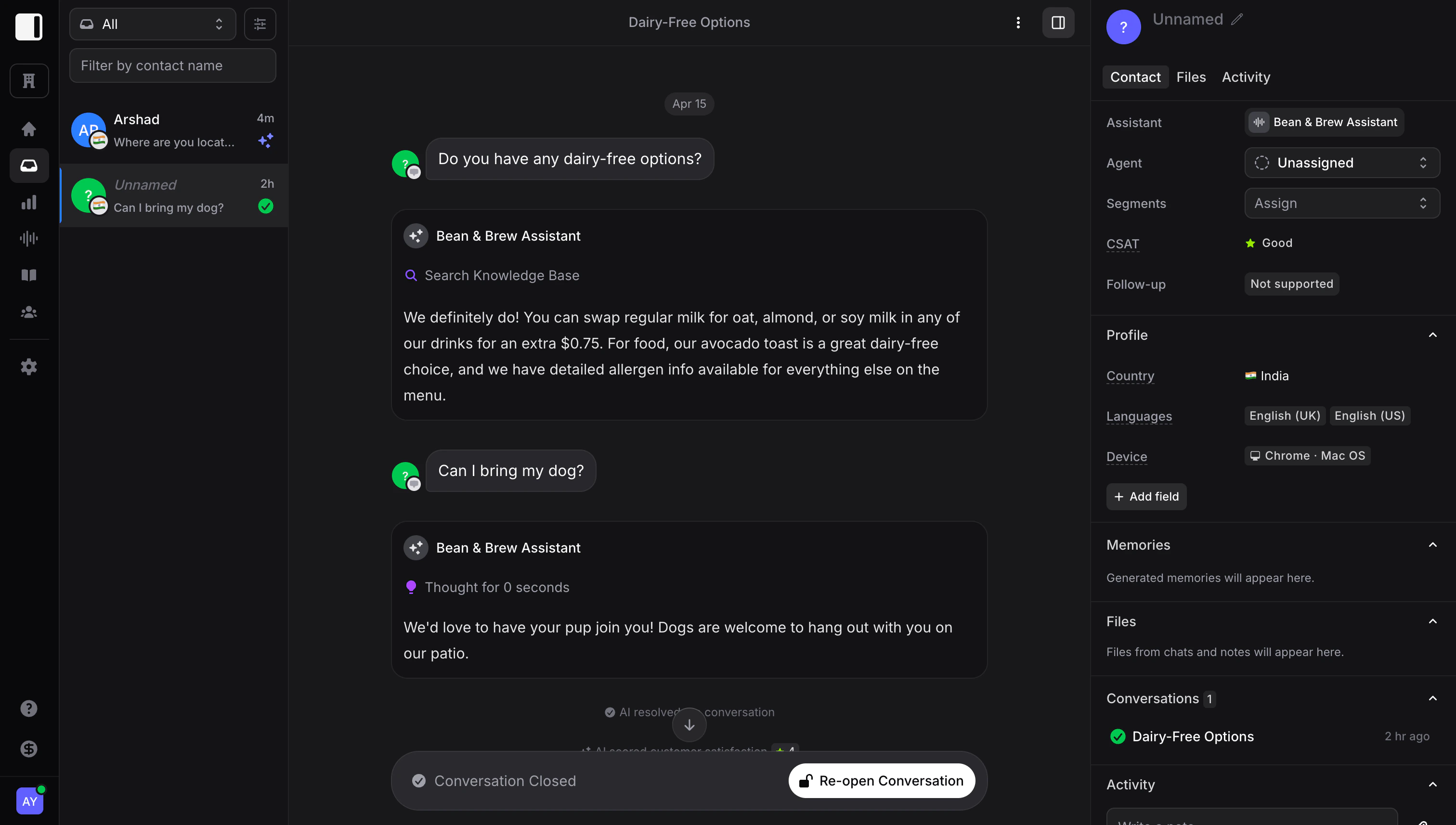Open the Analytics bar-chart sidebar icon
Viewport: 1456px width, 825px height.
[28, 202]
